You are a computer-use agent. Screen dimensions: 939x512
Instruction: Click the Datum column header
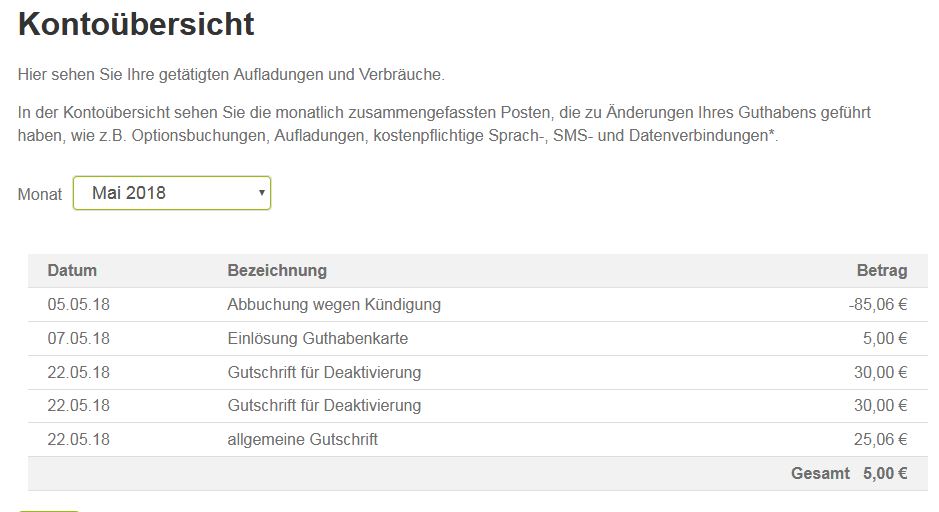coord(72,270)
